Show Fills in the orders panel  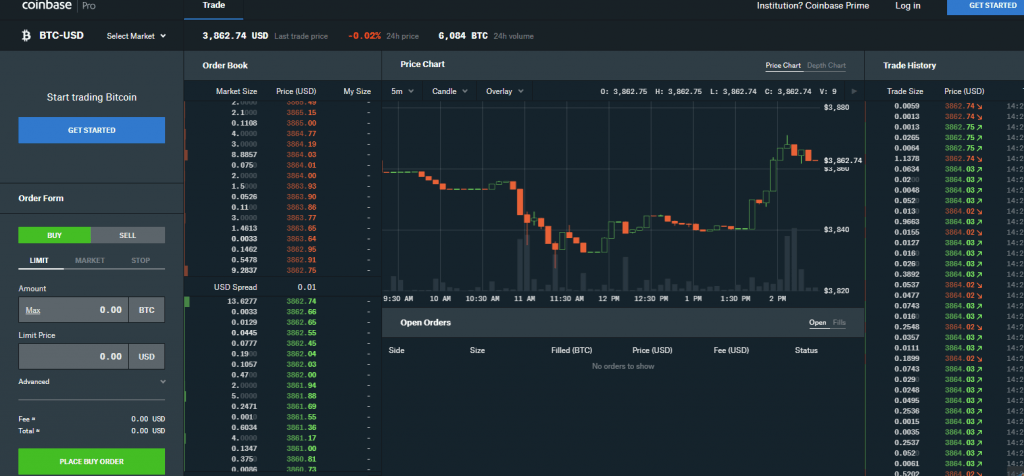click(839, 323)
